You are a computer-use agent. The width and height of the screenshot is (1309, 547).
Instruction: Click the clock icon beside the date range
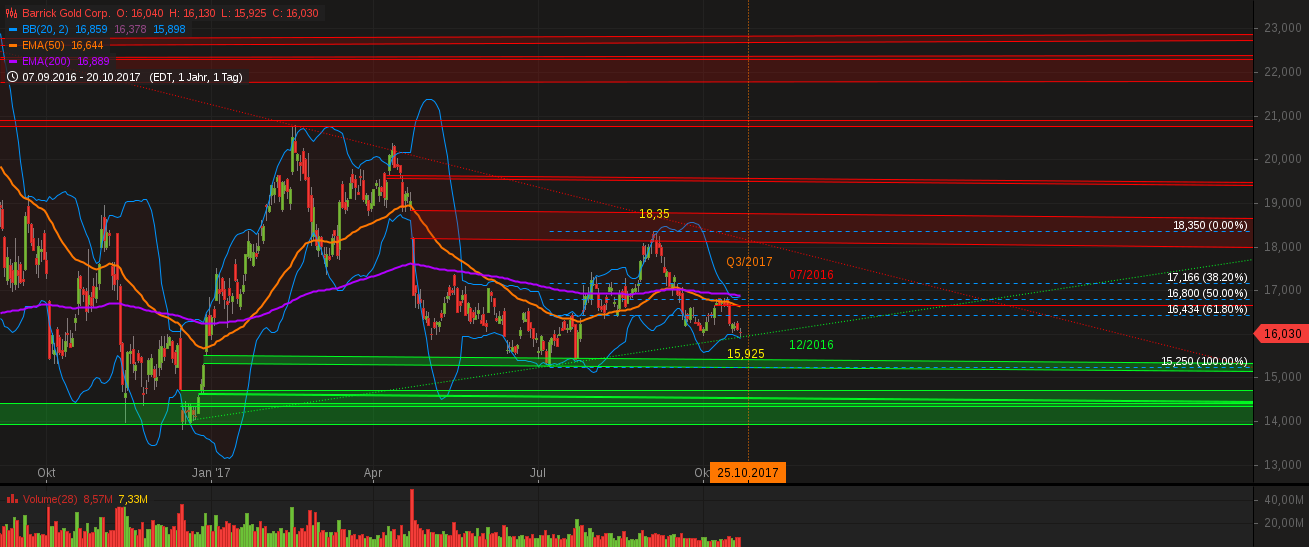pyautogui.click(x=12, y=76)
